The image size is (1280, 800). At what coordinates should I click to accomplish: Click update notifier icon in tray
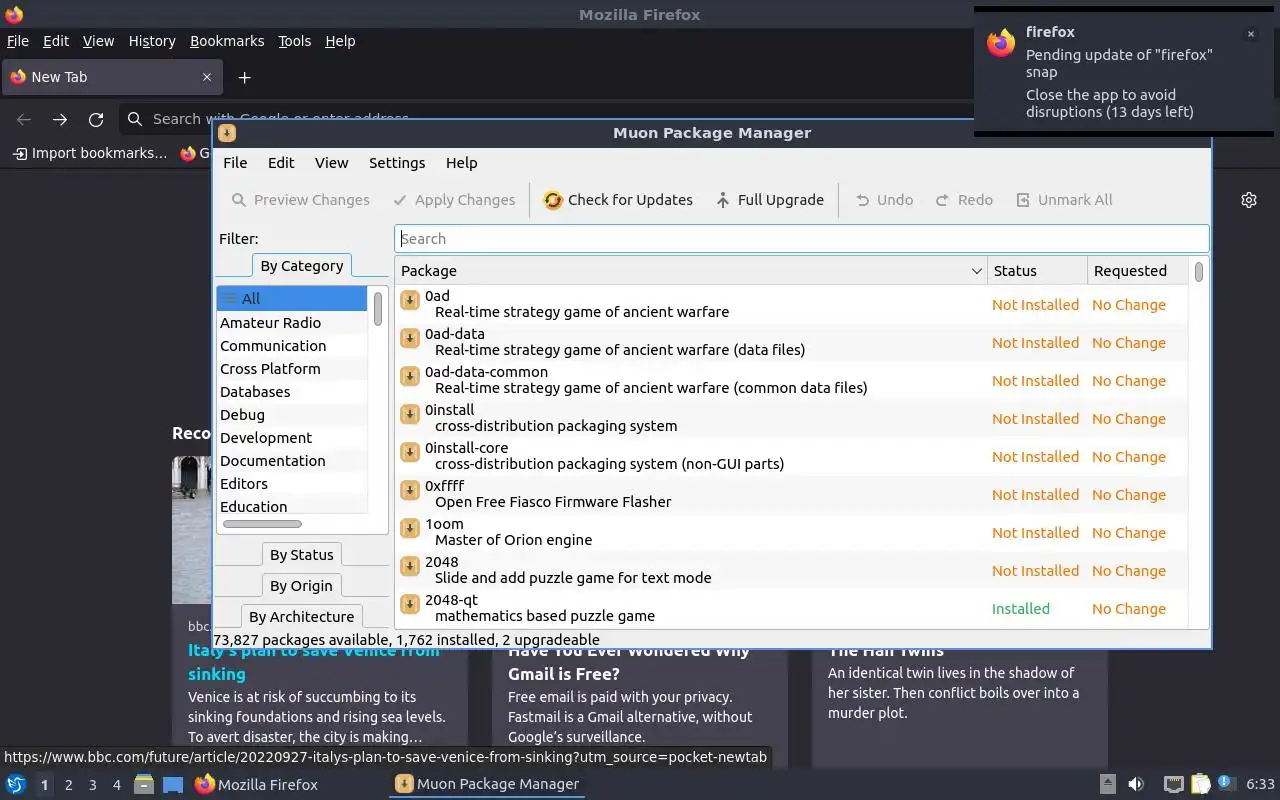pyautogui.click(x=1227, y=784)
